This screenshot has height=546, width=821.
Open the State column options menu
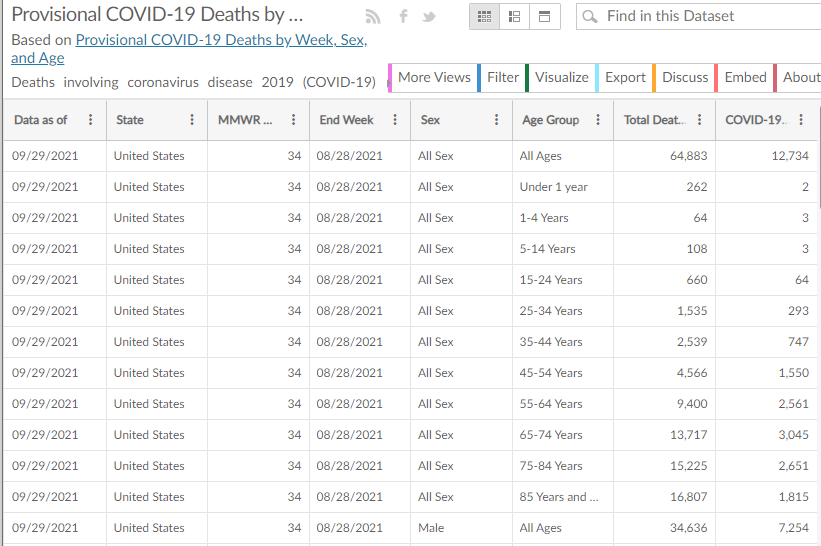pos(192,120)
